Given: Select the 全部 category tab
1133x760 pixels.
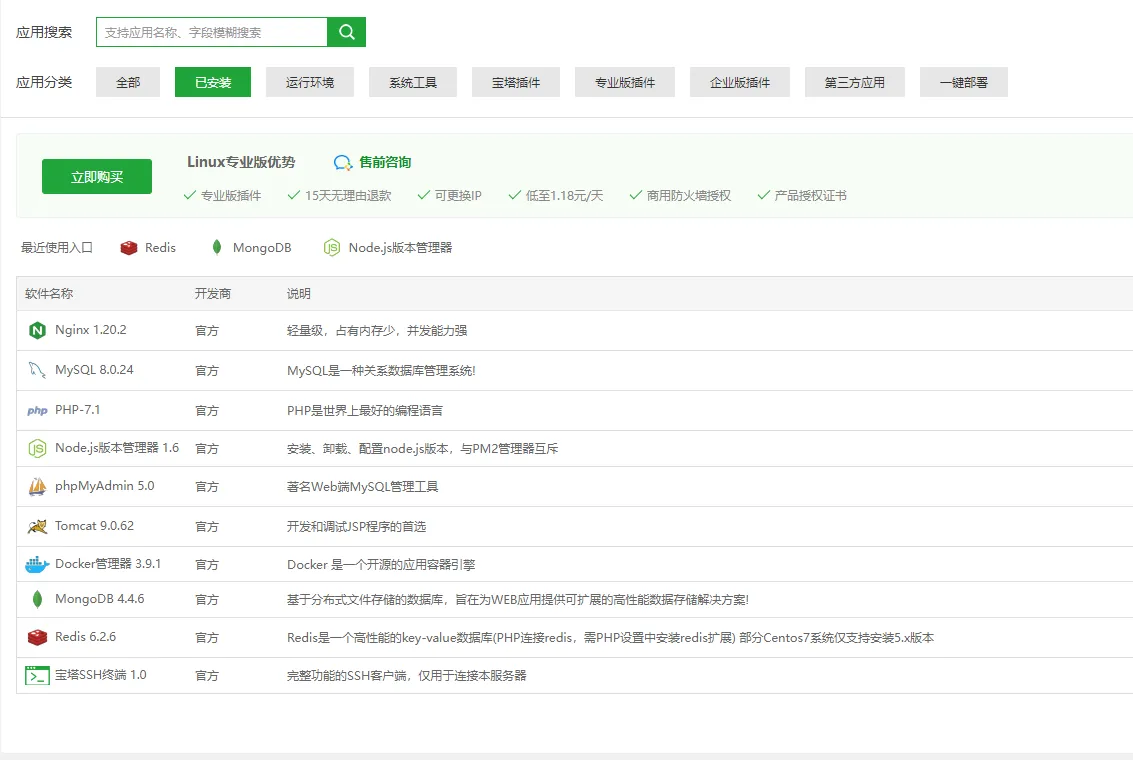Looking at the screenshot, I should tap(128, 82).
